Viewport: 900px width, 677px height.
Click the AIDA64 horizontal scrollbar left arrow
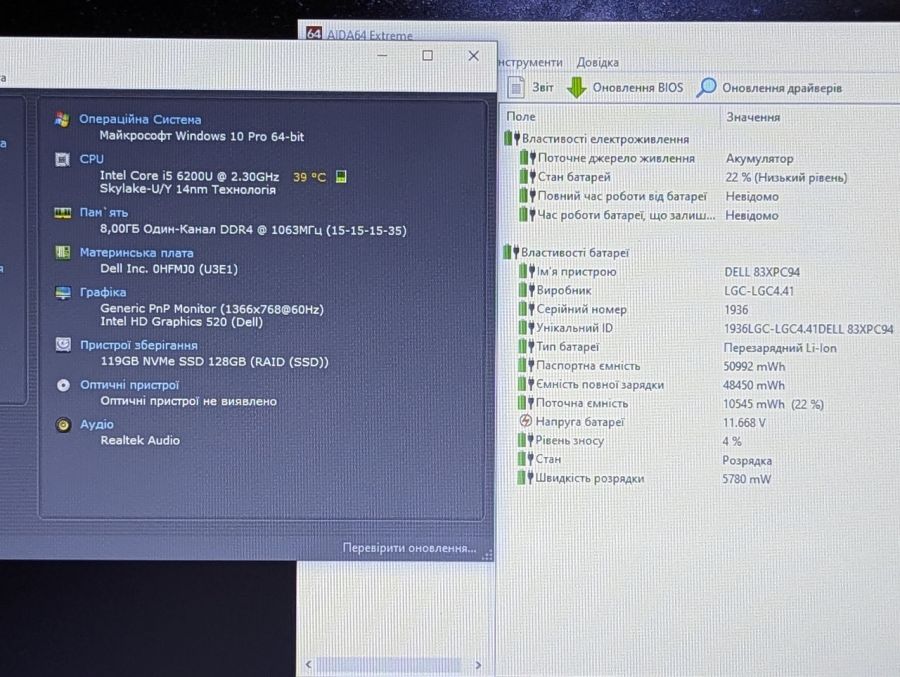click(309, 664)
